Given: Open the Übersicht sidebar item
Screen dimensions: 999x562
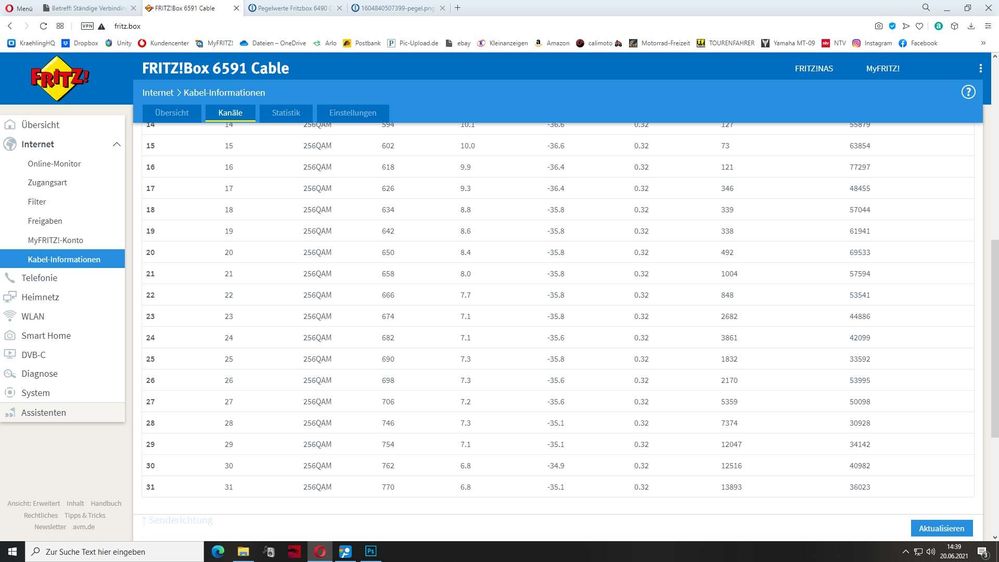Looking at the screenshot, I should pyautogui.click(x=62, y=125).
